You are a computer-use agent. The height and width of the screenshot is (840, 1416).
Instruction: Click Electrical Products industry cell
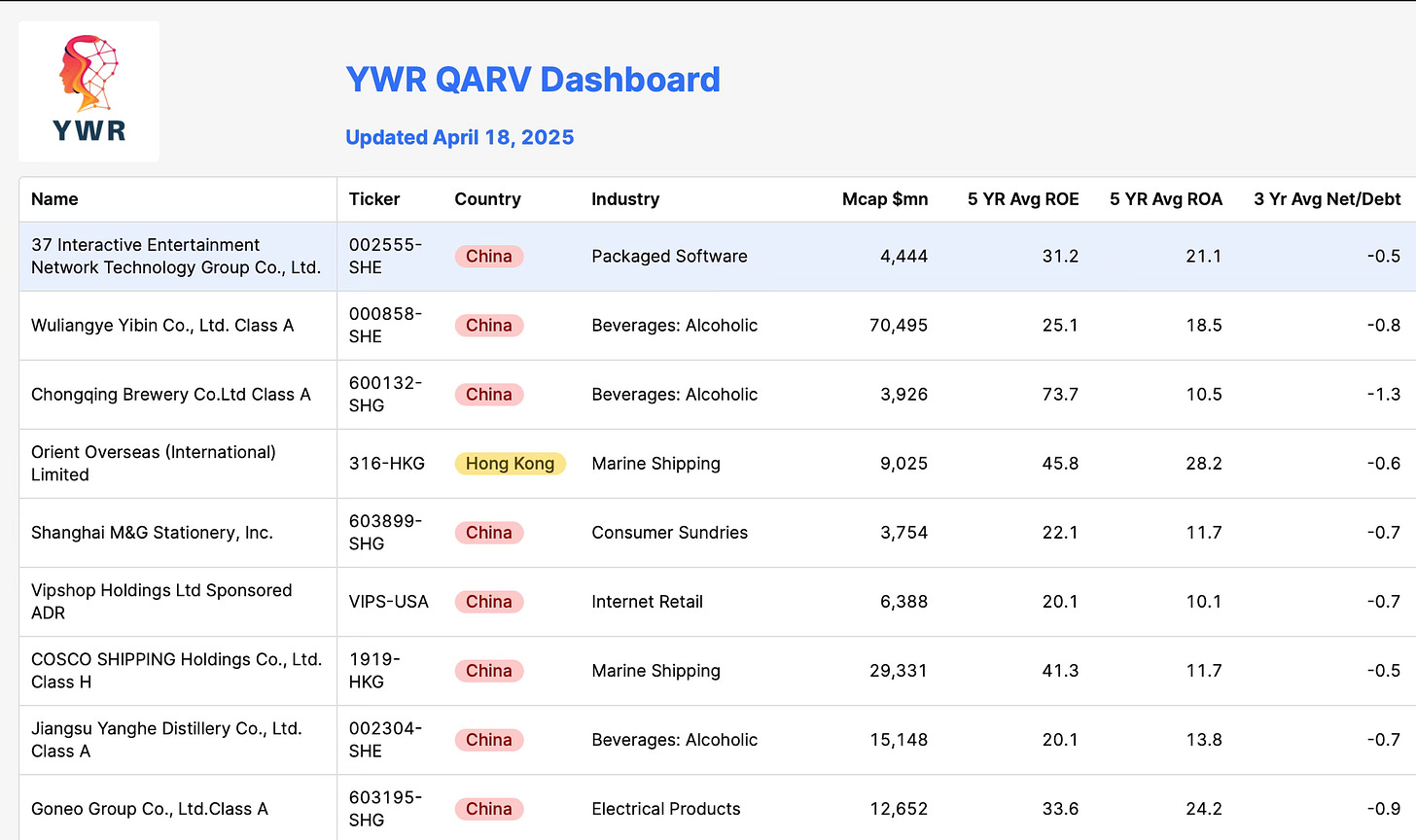coord(665,809)
